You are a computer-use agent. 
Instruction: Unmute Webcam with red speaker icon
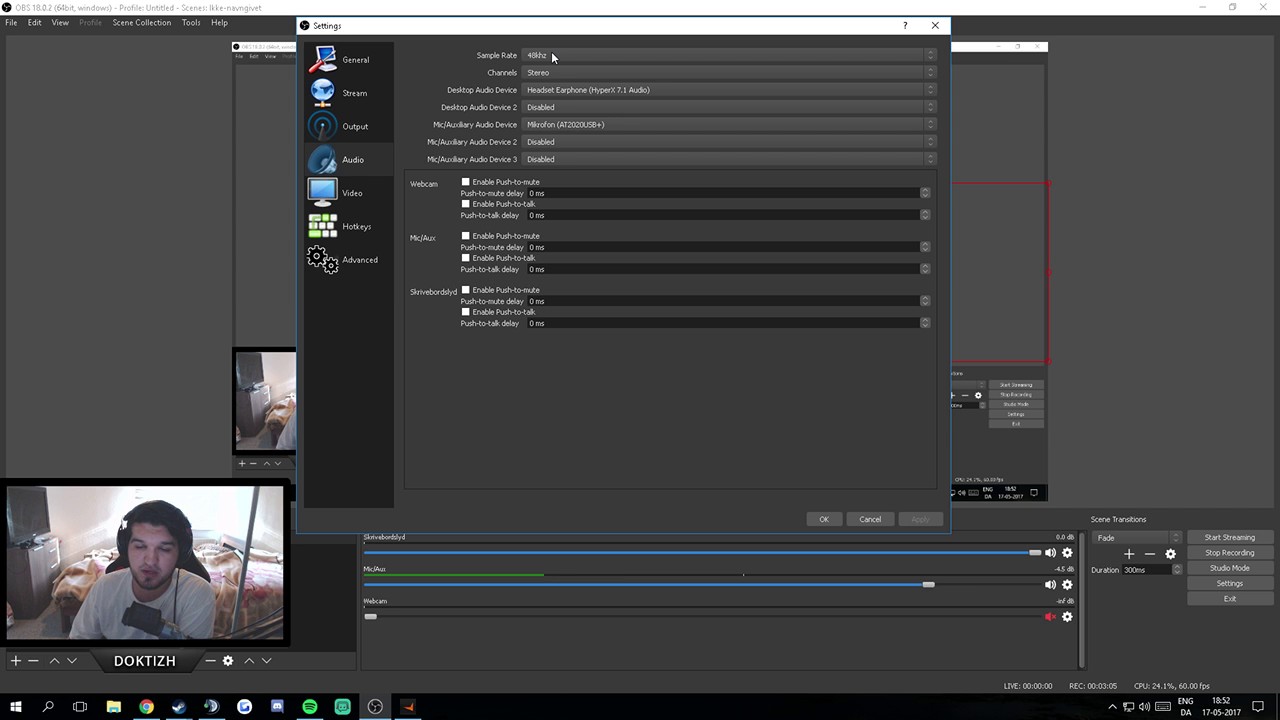(1050, 617)
